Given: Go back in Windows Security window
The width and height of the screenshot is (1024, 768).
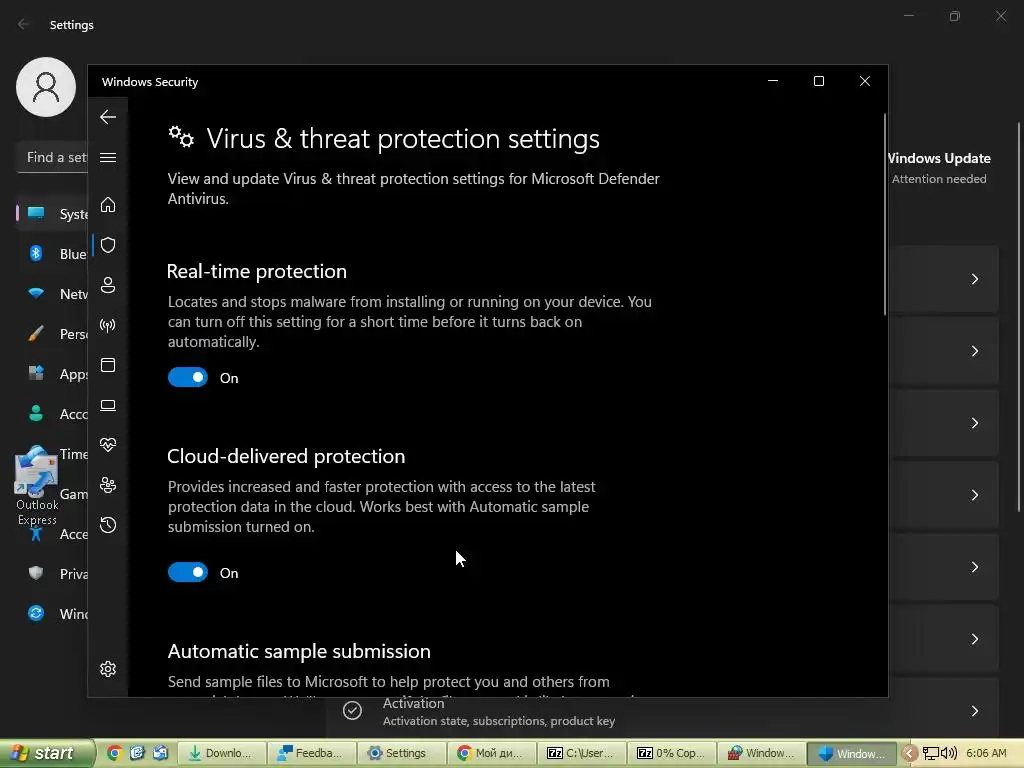Looking at the screenshot, I should pos(108,117).
